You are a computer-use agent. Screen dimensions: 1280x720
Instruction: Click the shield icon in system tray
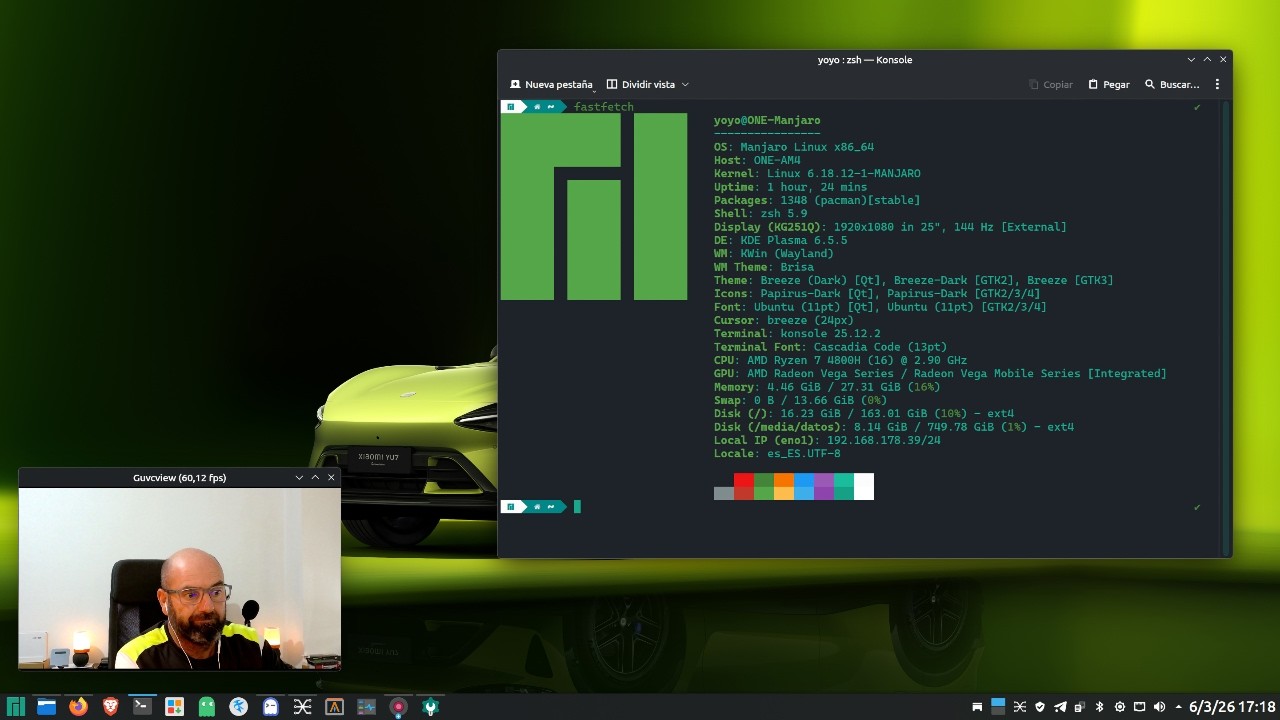point(1040,707)
